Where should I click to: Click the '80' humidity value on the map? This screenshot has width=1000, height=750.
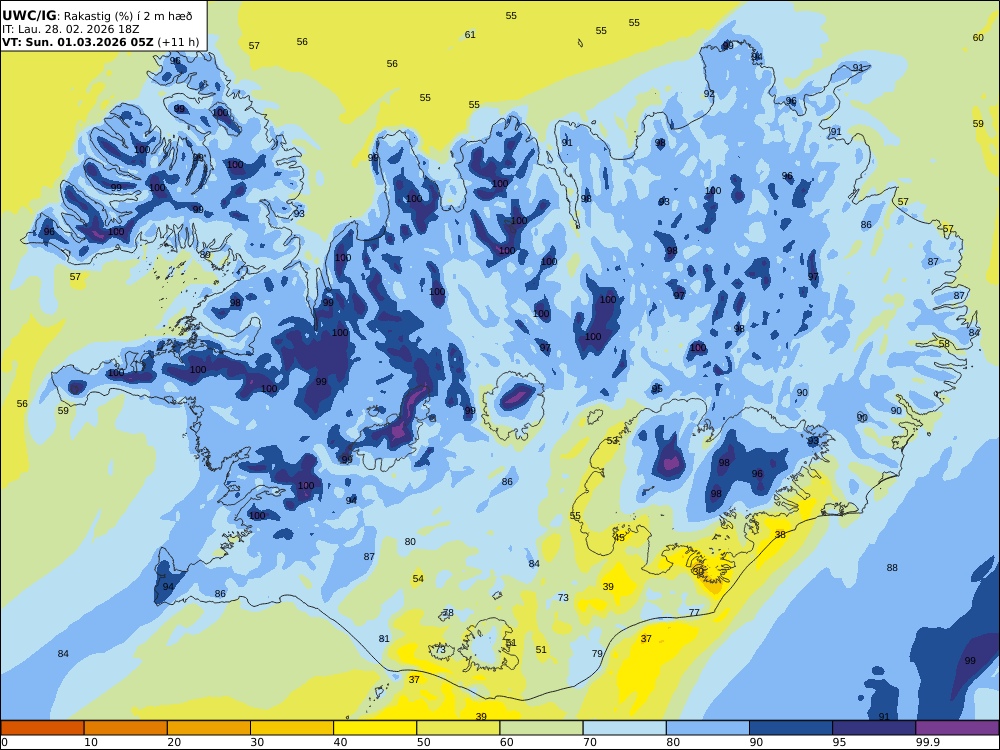tap(410, 541)
